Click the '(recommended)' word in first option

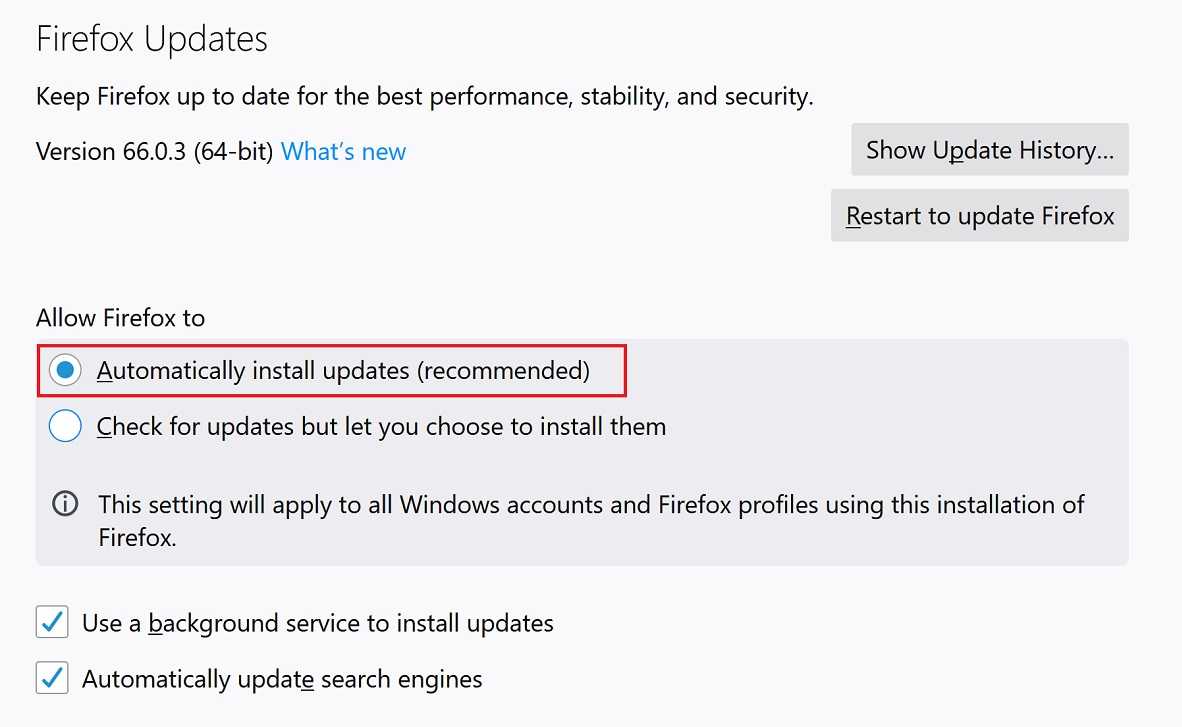(504, 371)
